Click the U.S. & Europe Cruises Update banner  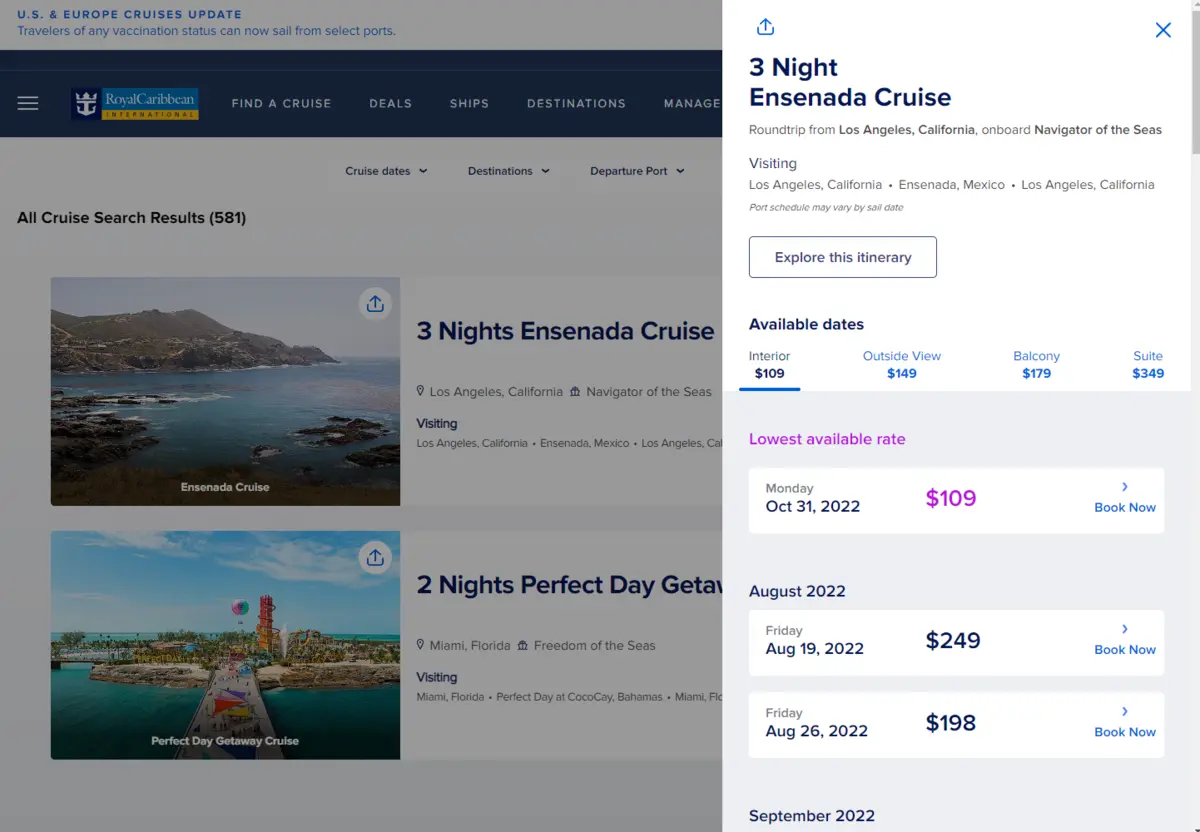[206, 23]
